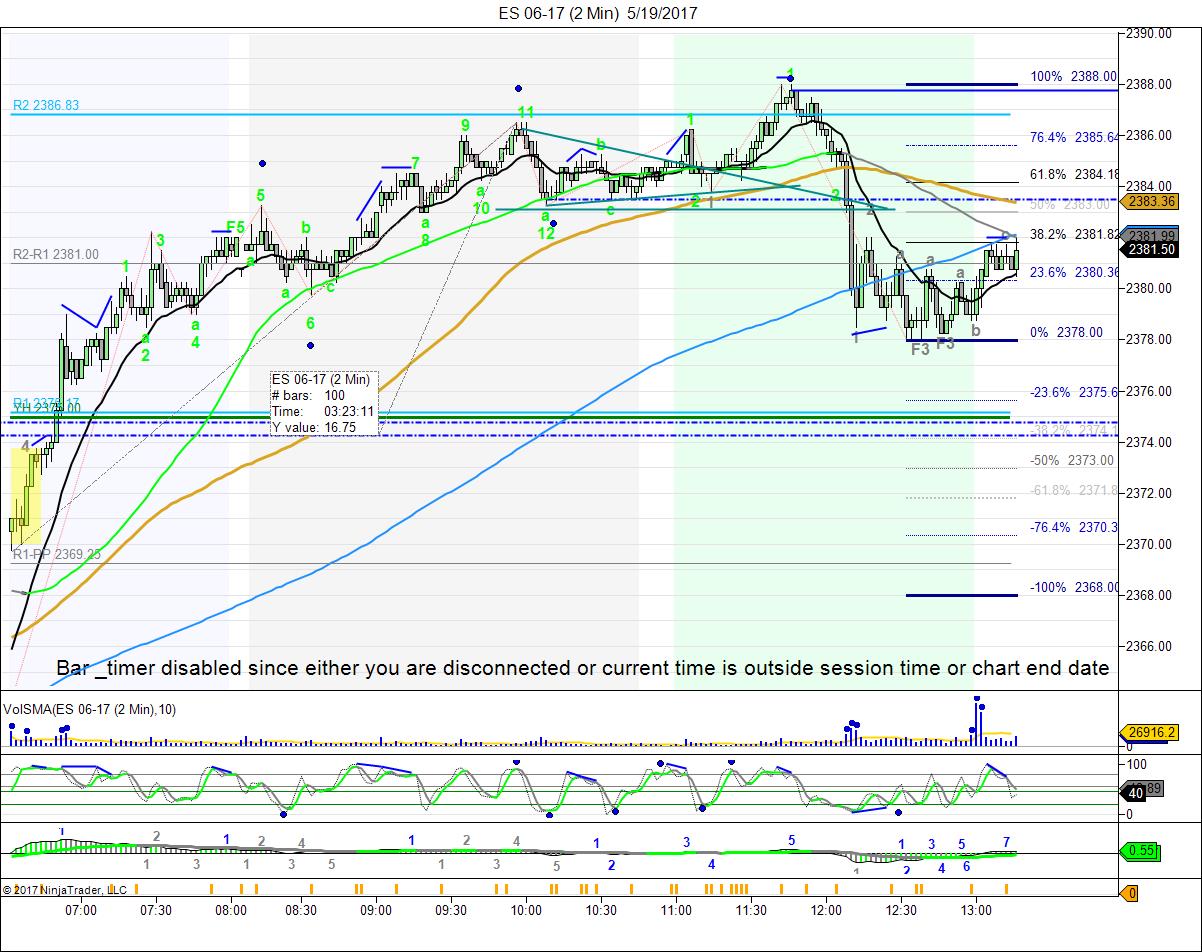Click the 61.8% 2384.18 Fibonacci label

[1073, 175]
